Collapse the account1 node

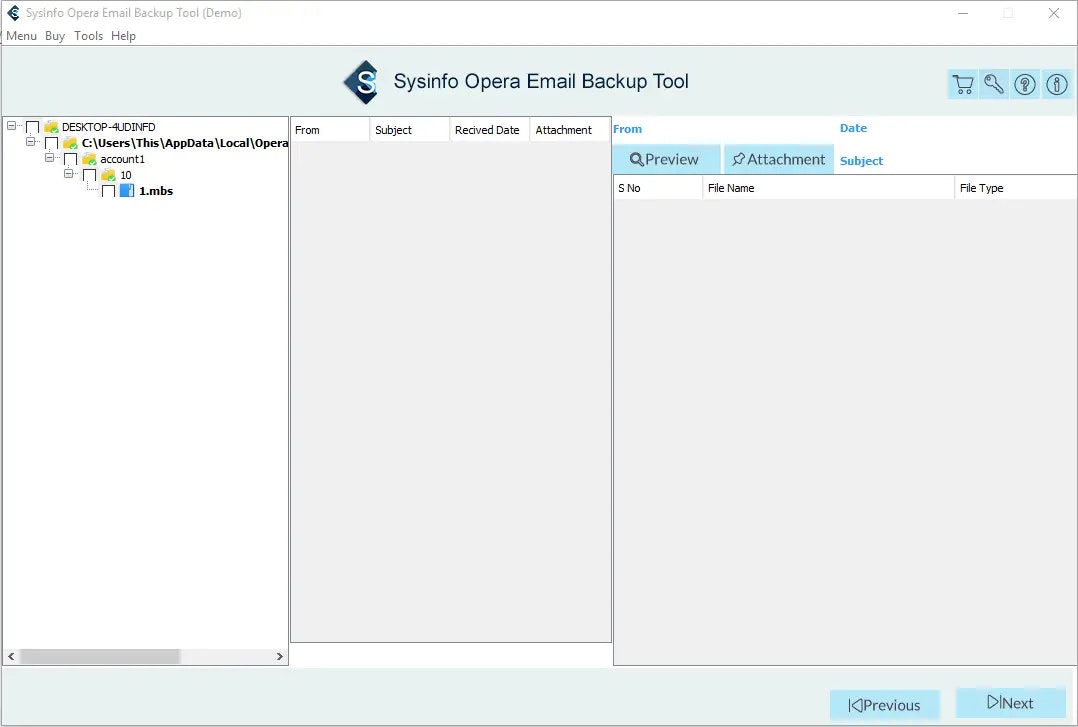coord(50,158)
